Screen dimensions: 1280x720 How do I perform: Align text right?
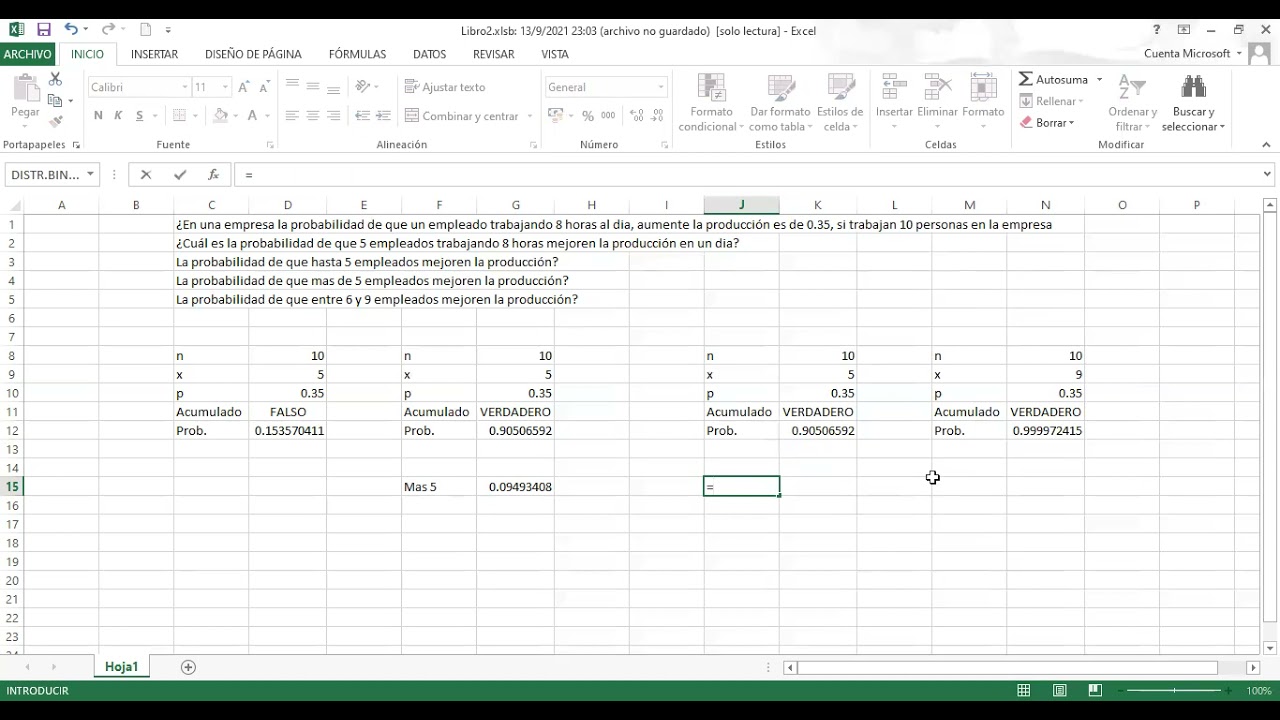tap(334, 116)
